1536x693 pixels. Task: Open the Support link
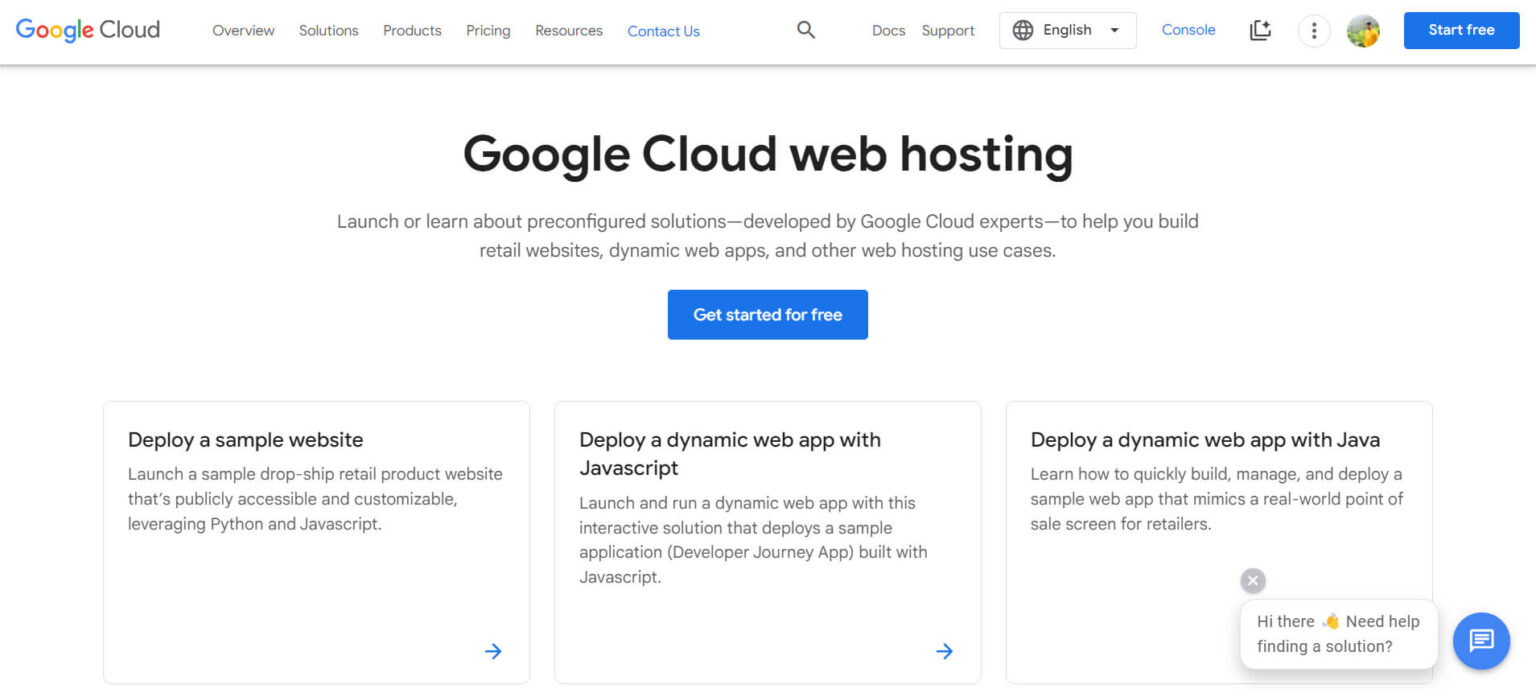point(947,31)
